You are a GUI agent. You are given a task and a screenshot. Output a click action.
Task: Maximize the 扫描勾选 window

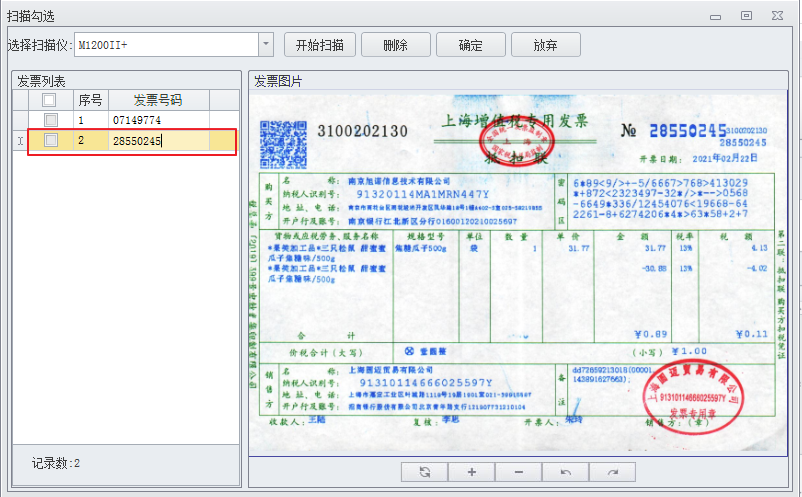click(x=746, y=16)
